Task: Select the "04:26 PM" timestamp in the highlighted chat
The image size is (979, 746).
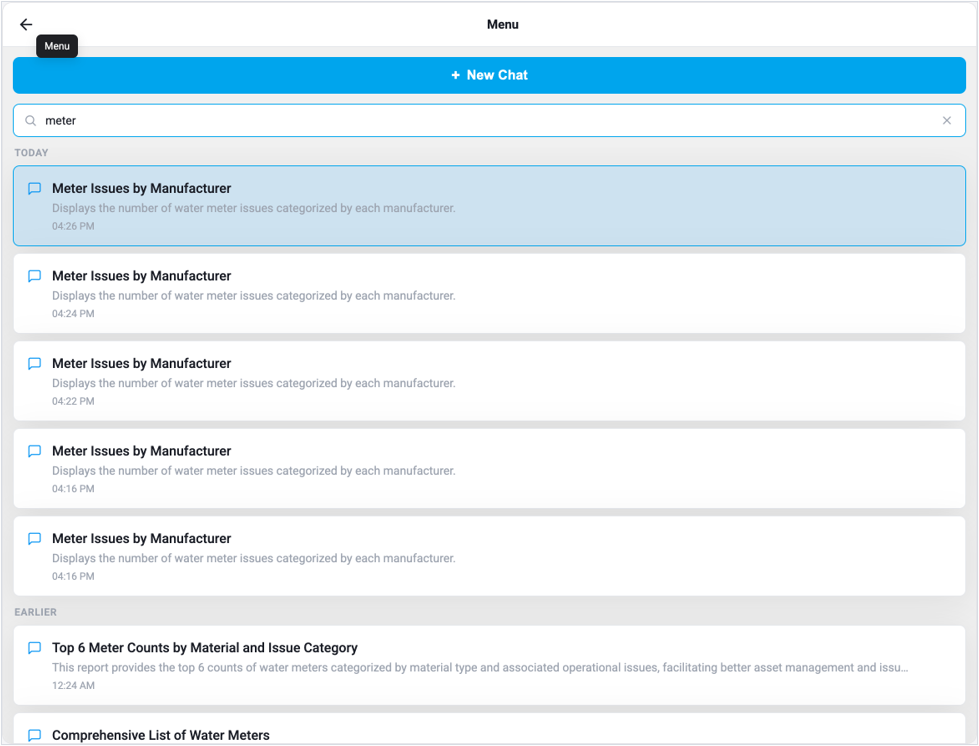Action: [73, 227]
